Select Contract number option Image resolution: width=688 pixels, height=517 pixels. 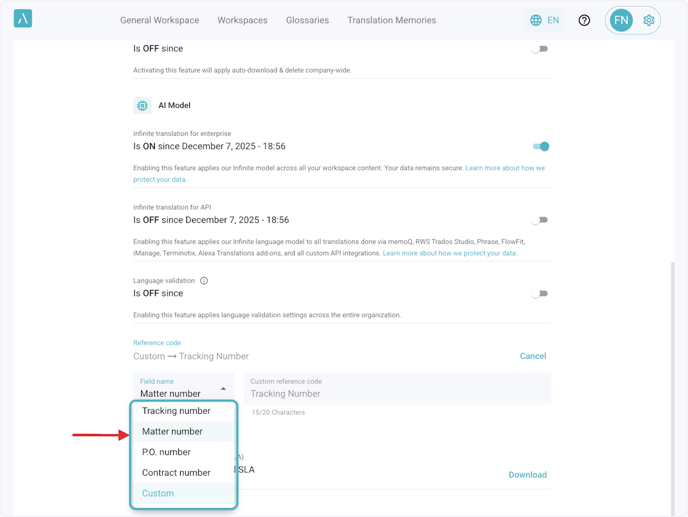[176, 473]
